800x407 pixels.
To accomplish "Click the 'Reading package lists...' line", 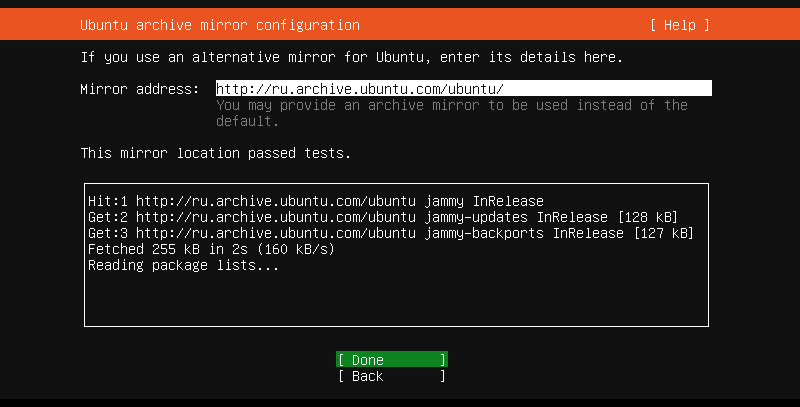I will pos(183,265).
